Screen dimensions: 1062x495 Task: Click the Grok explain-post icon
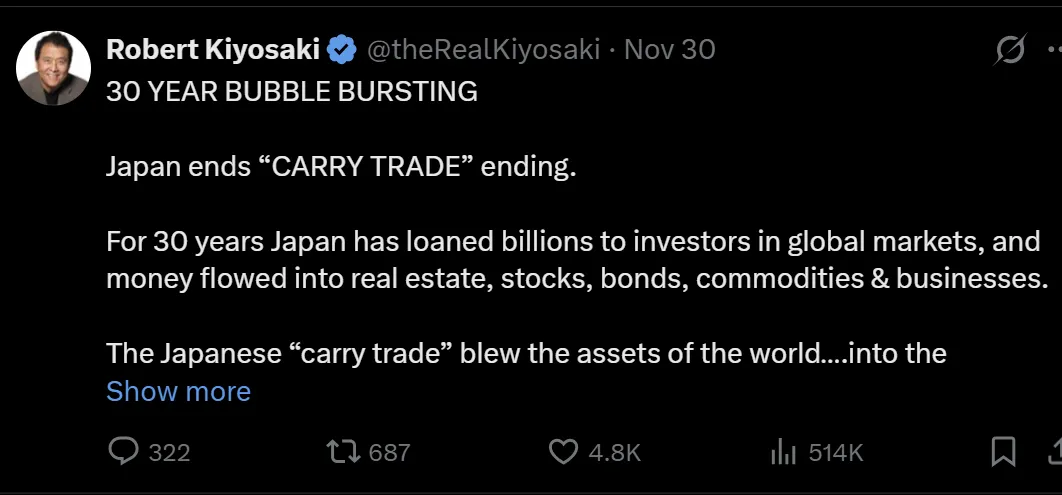[x=1010, y=49]
